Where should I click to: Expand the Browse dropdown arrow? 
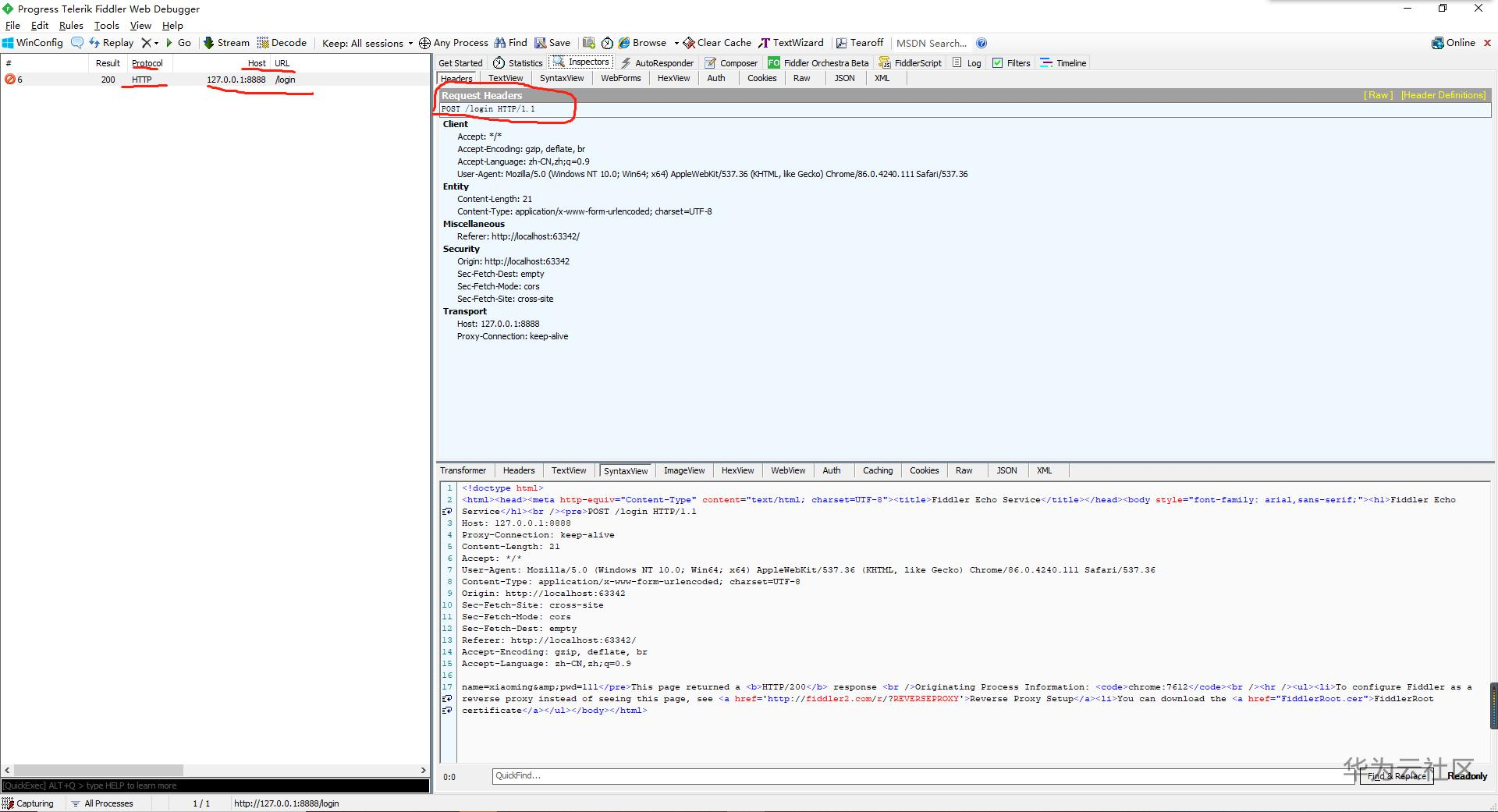[x=676, y=43]
